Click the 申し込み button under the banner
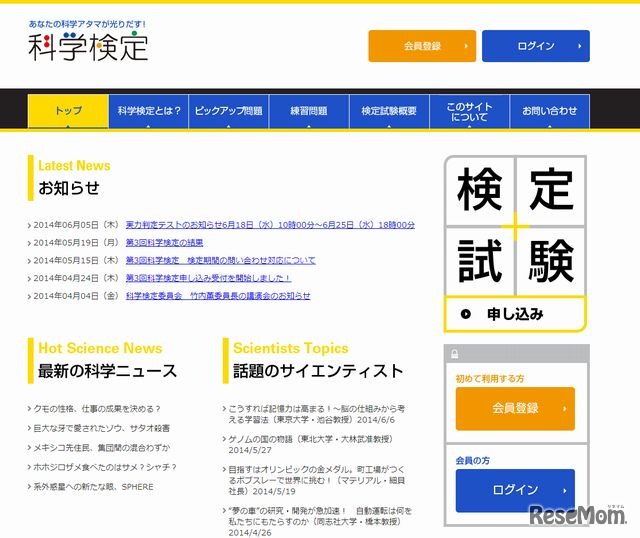Viewport: 640px width, 538px height. (515, 314)
